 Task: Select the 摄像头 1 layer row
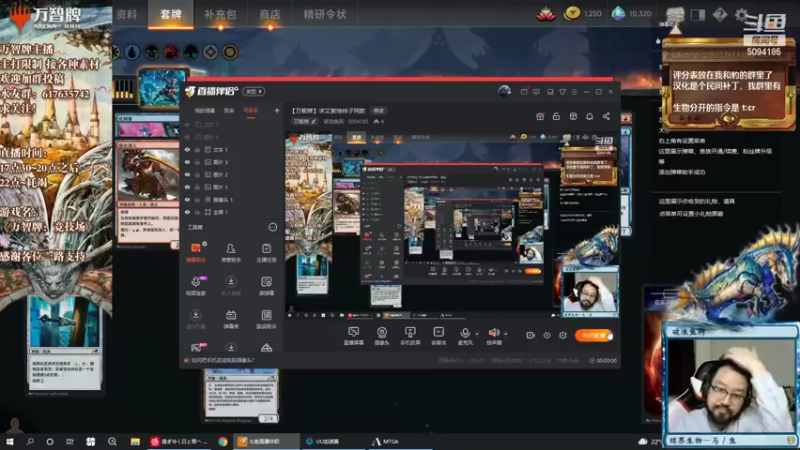[232, 199]
